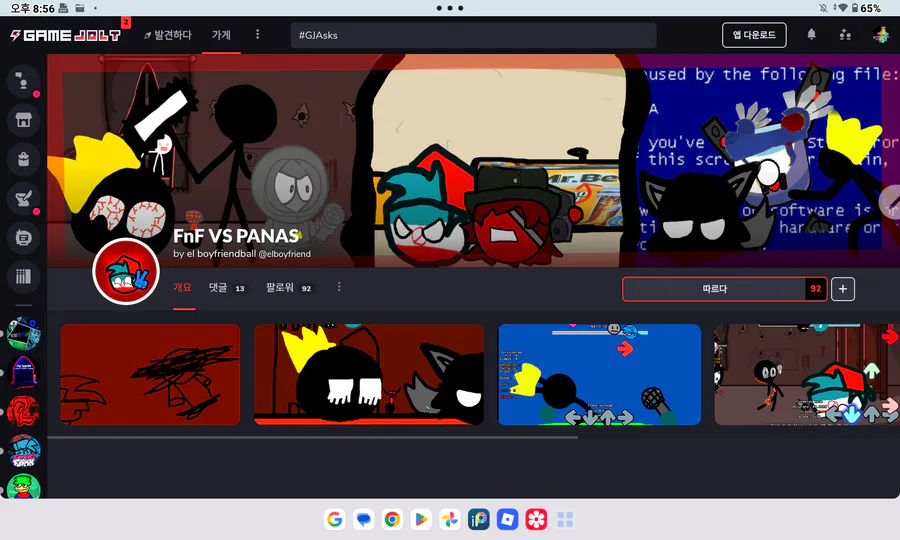This screenshot has height=540, width=900.
Task: Open the first community avatar in sidebar
Action: pyautogui.click(x=24, y=333)
